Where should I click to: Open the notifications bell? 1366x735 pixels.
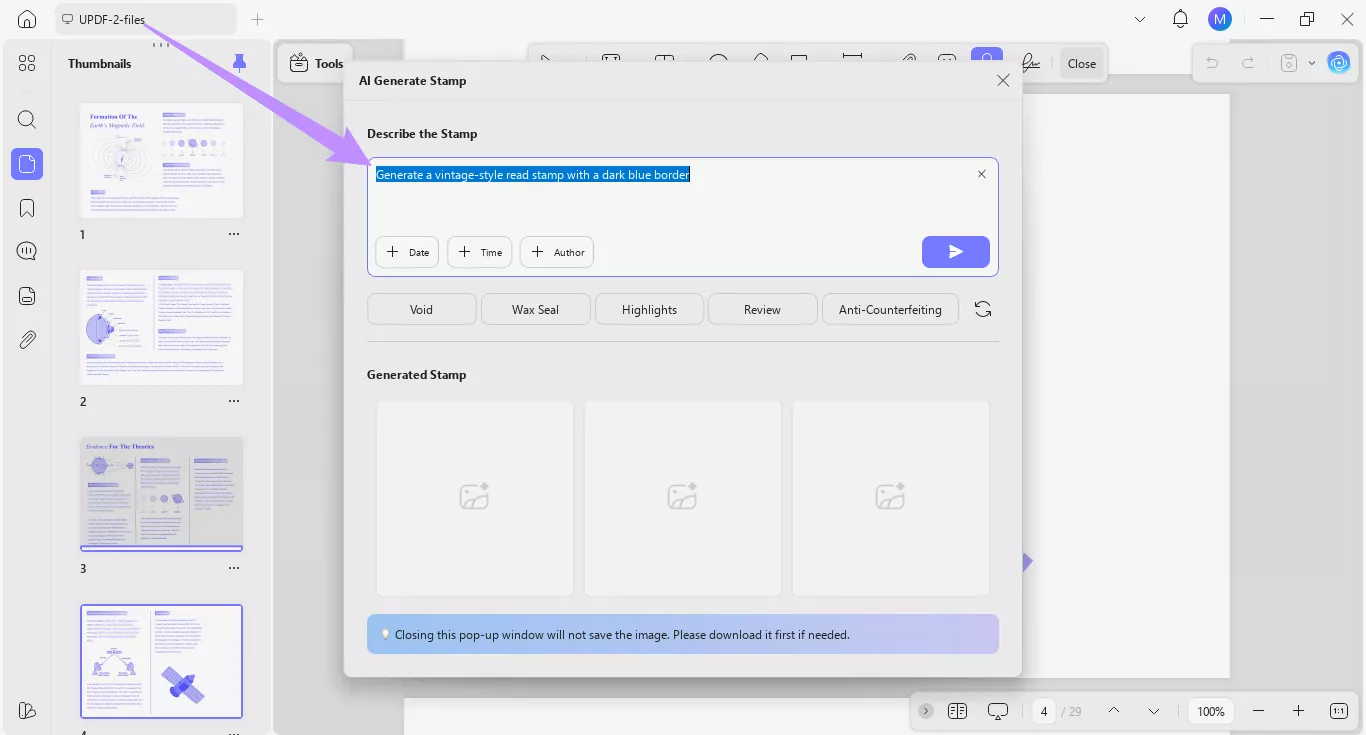[1180, 19]
